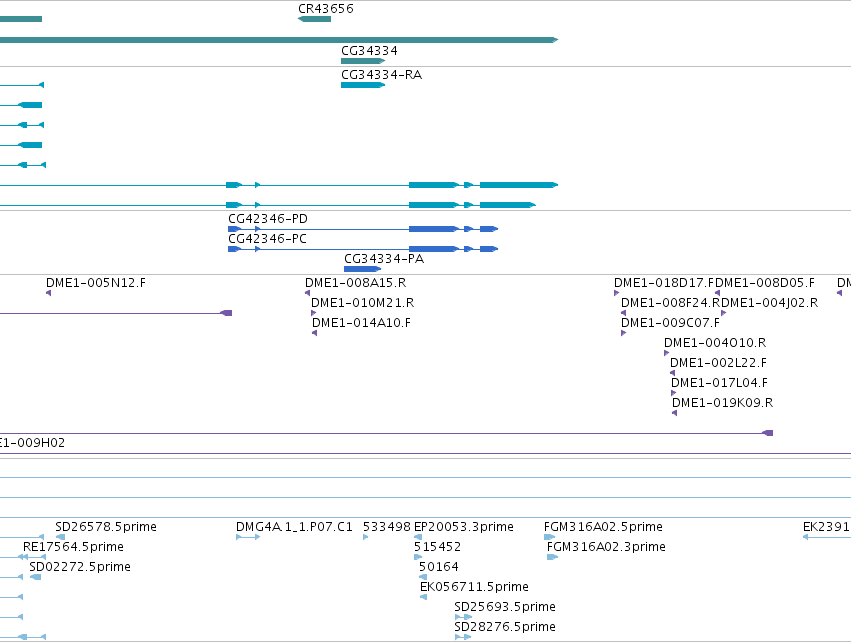
Task: Click the DMG4A.1_1.P07.C1 feature
Action: pyautogui.click(x=248, y=537)
